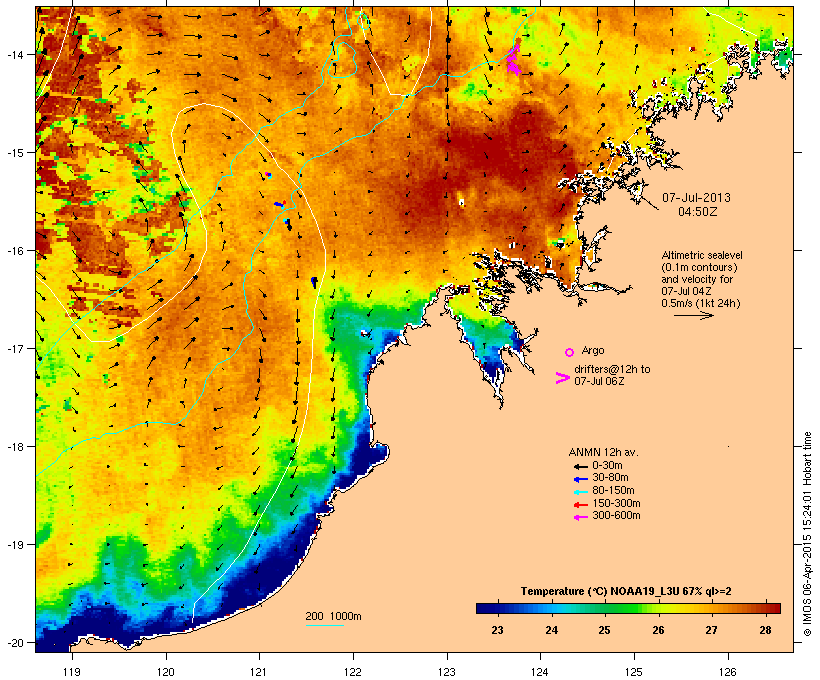
Task: Click the 07-Jul-2013 date label
Action: [696, 198]
